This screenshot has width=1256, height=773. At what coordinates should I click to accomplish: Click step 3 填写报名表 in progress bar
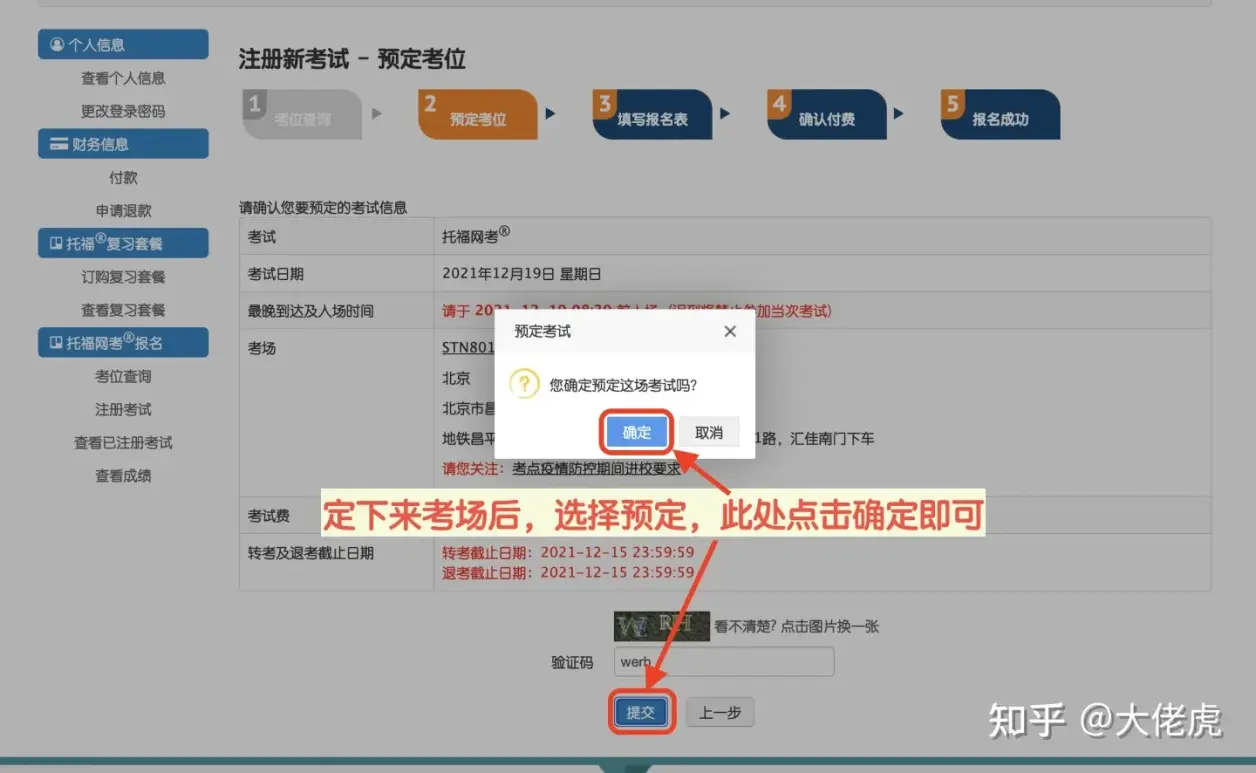pyautogui.click(x=652, y=114)
